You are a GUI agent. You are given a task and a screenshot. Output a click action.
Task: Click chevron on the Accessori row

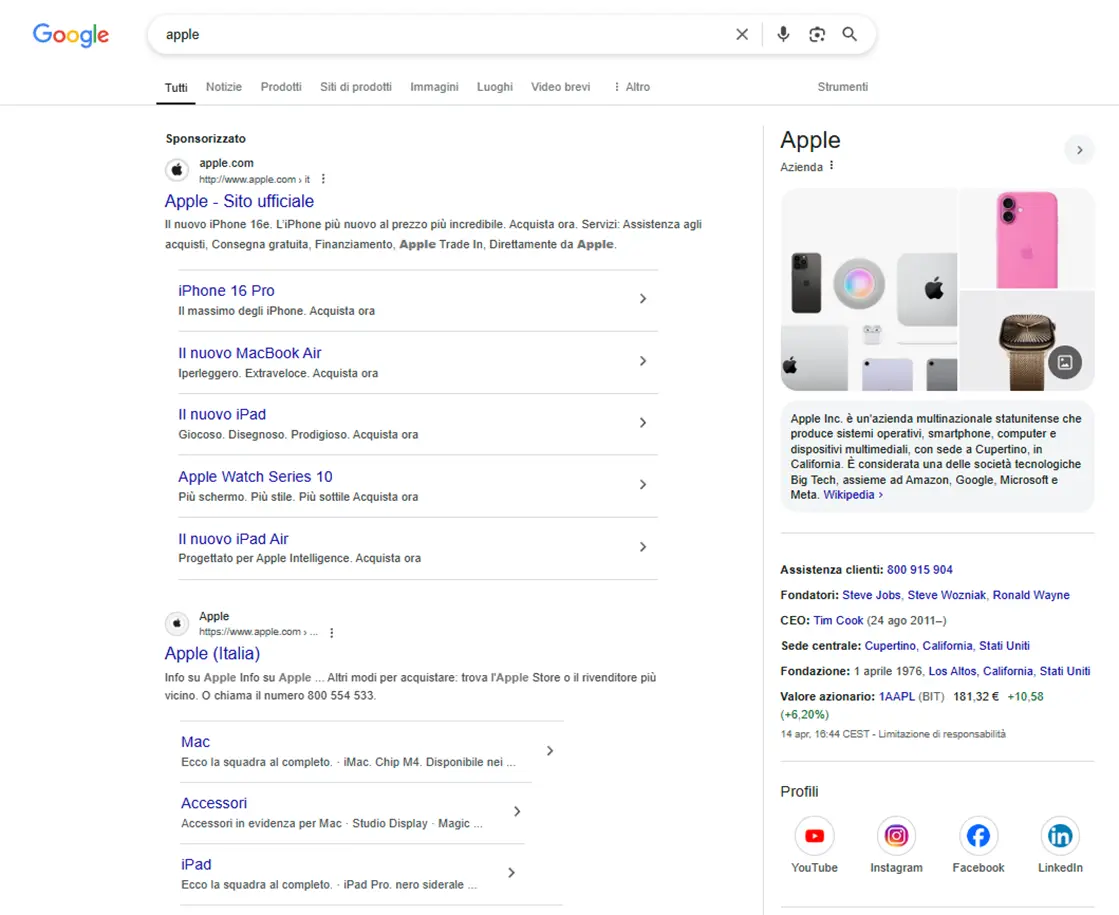[517, 812]
